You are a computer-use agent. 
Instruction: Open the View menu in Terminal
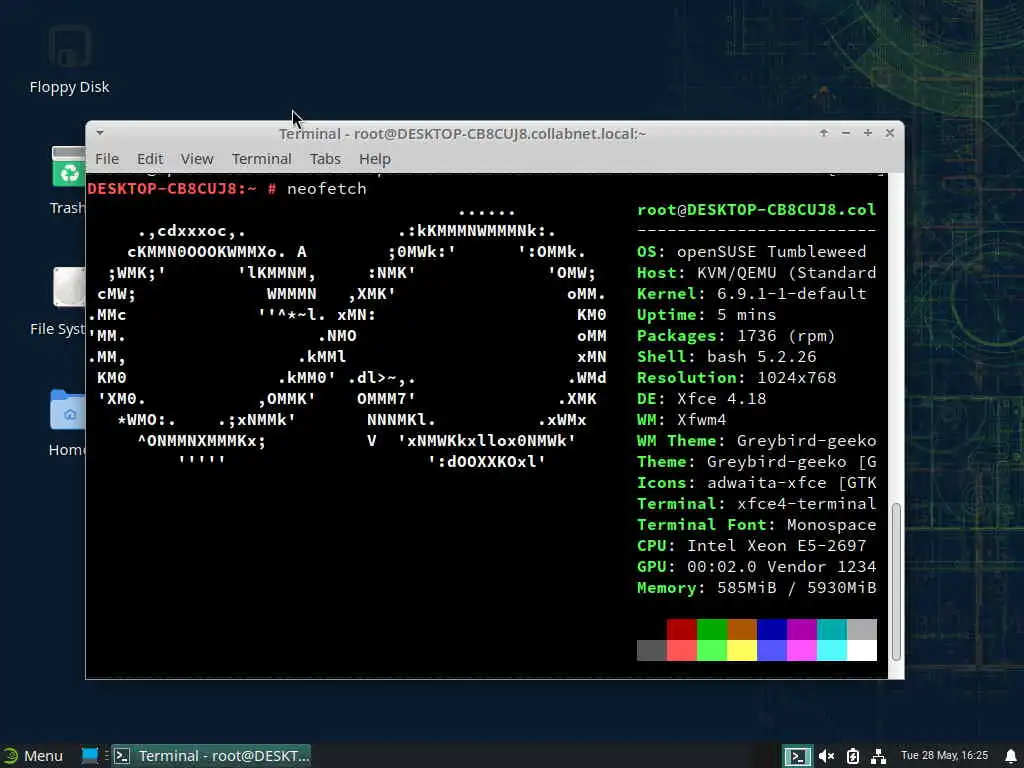point(197,159)
